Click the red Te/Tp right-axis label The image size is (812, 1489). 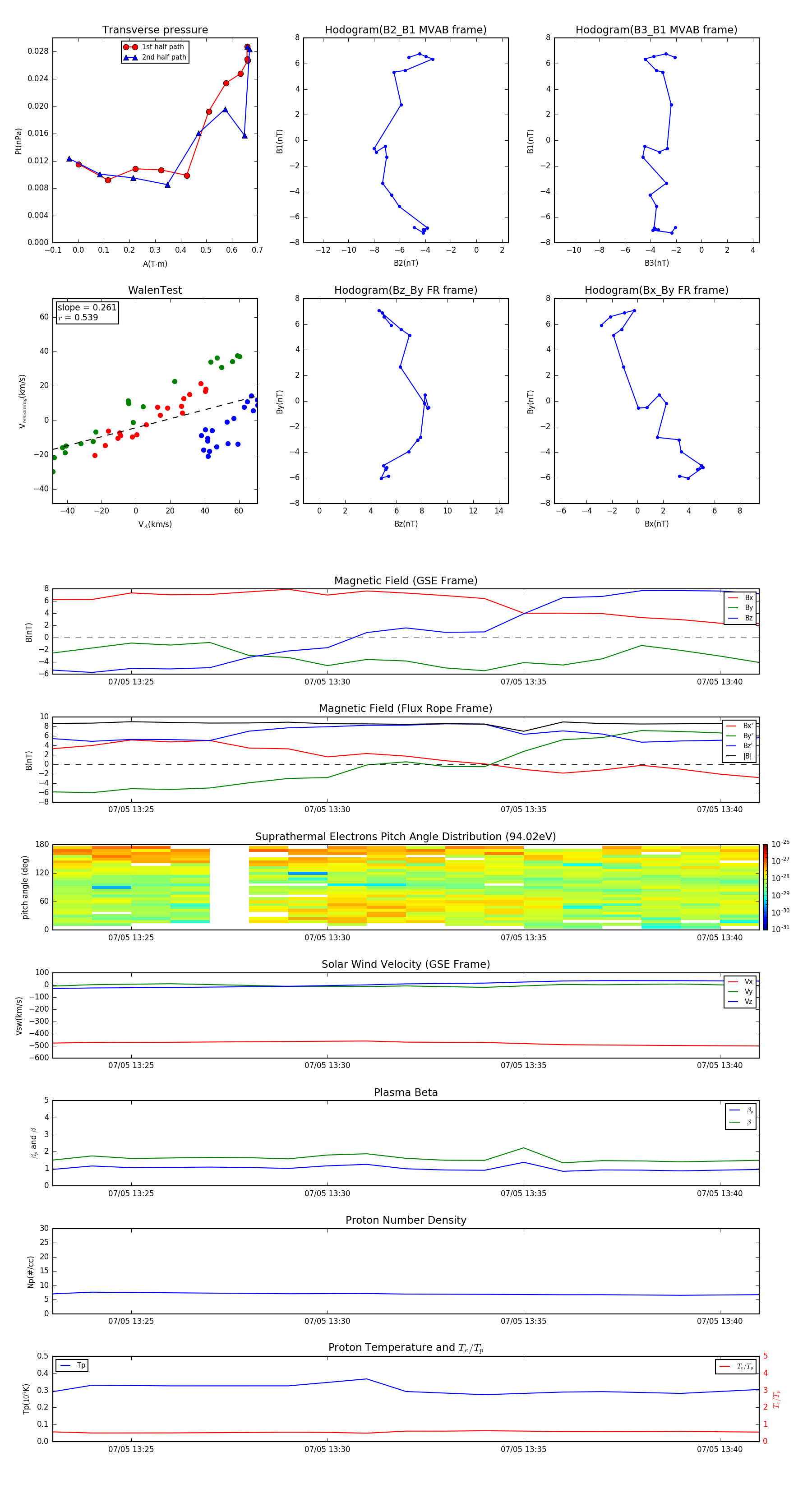776,1399
